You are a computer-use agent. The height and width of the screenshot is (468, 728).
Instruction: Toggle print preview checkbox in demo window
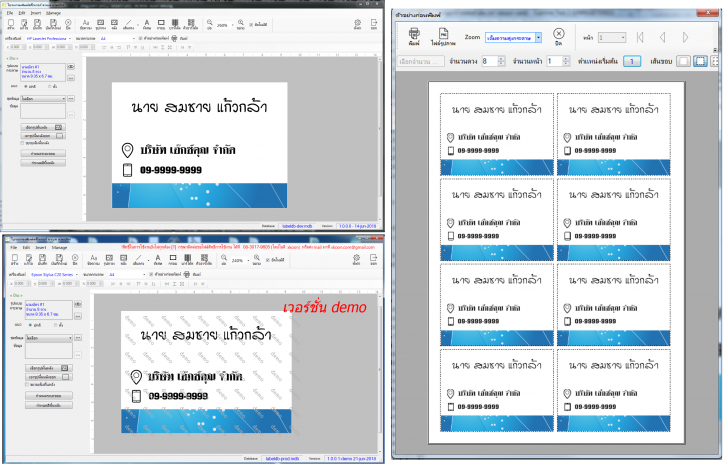point(151,274)
